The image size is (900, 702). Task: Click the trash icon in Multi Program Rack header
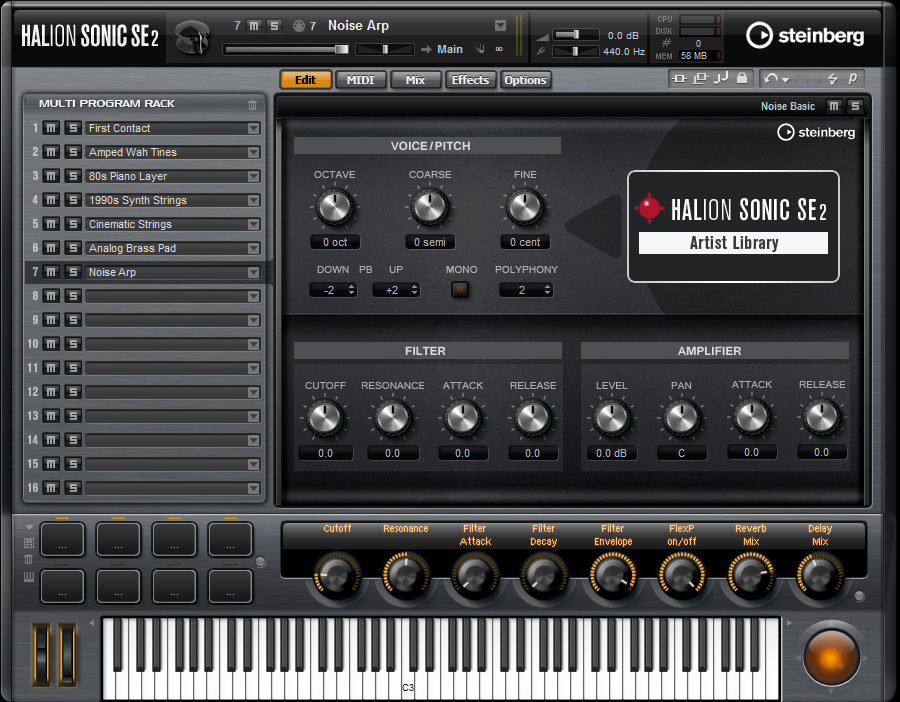pyautogui.click(x=253, y=104)
